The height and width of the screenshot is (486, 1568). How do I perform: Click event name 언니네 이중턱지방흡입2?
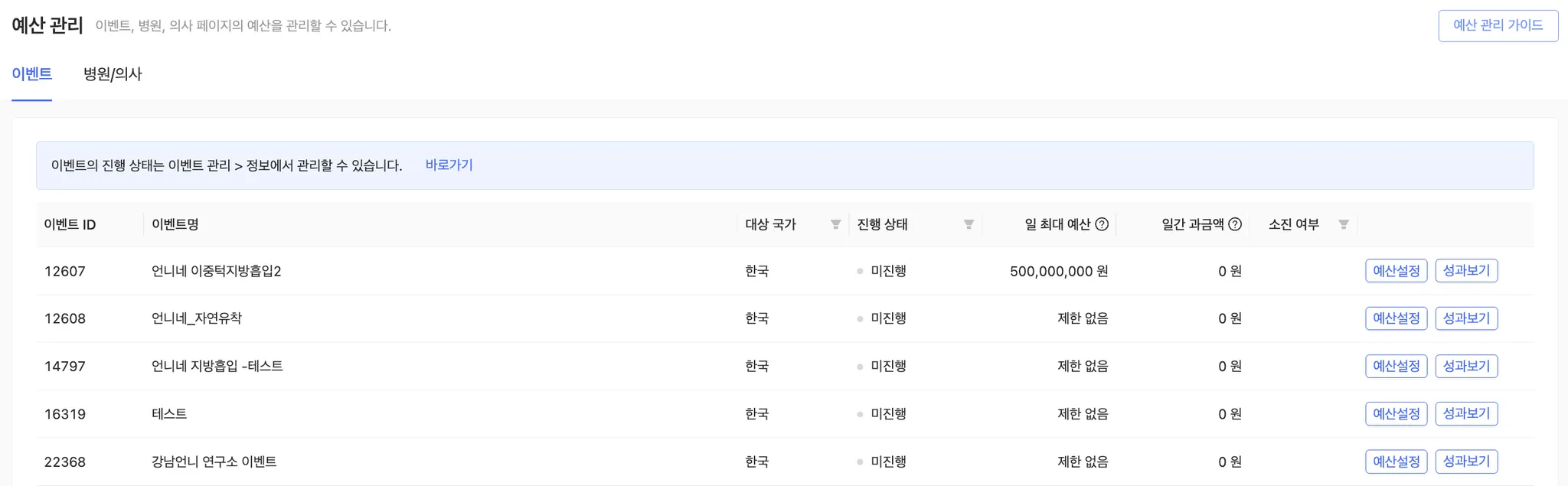click(x=217, y=271)
